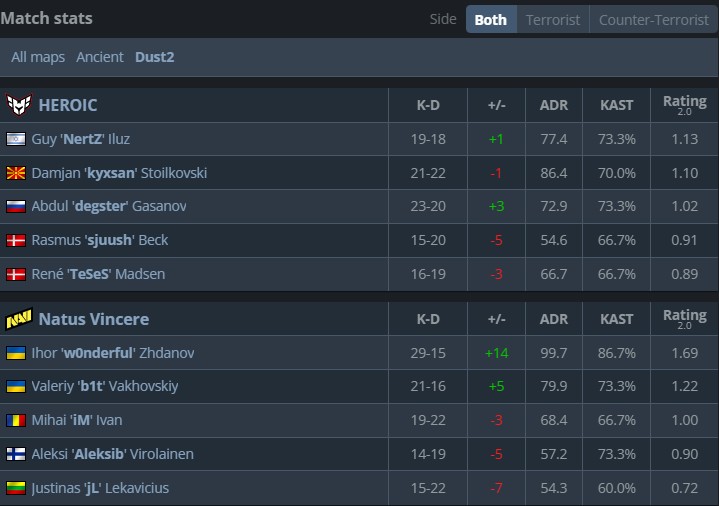
Task: Click the Danish flag next to sjuush
Action: click(16, 240)
